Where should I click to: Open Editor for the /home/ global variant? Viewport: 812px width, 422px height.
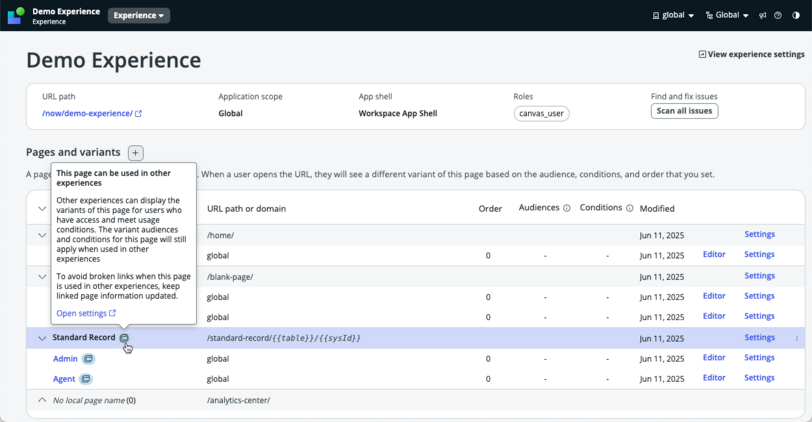tap(714, 254)
